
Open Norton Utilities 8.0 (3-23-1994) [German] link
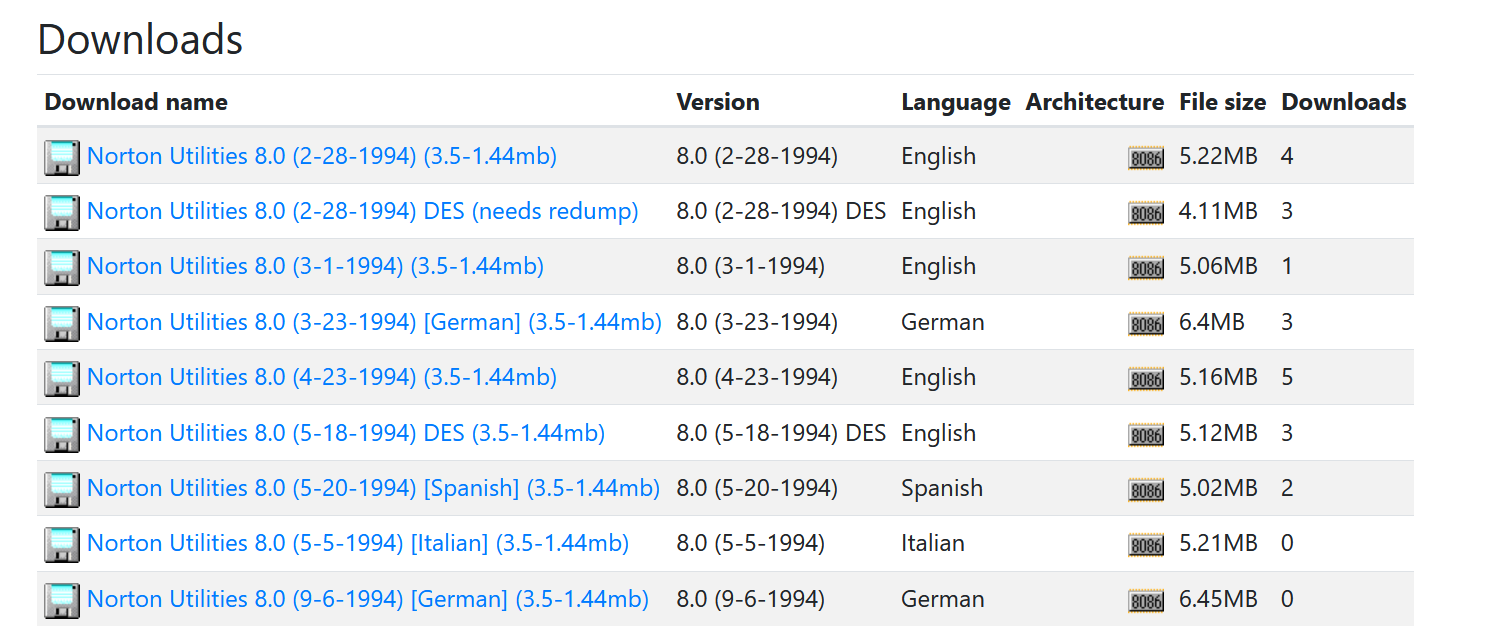pos(375,322)
